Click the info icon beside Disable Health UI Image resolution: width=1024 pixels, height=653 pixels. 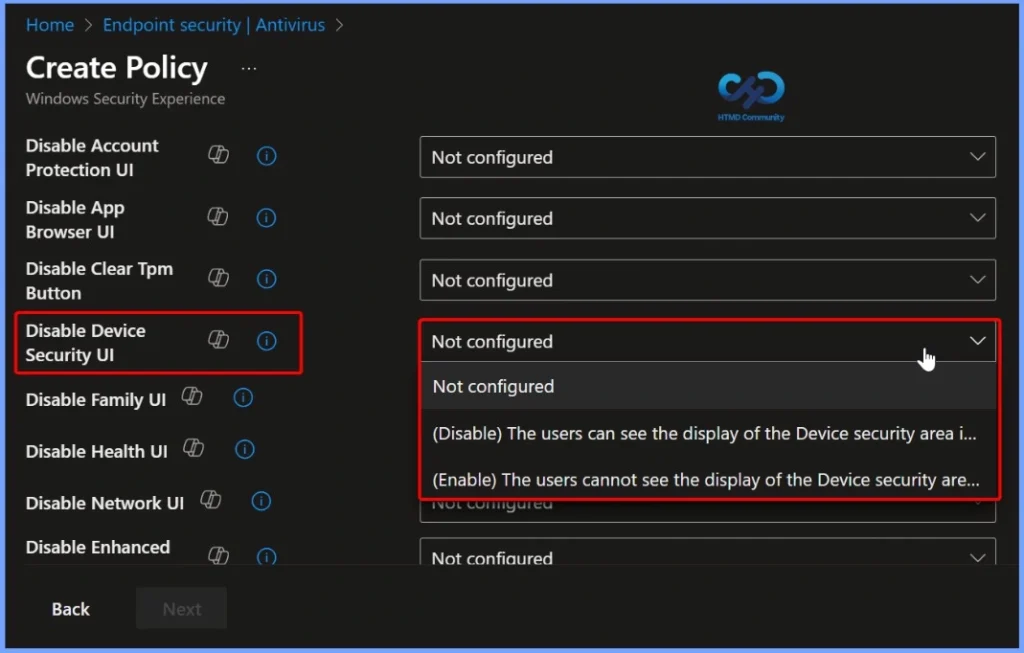(244, 449)
